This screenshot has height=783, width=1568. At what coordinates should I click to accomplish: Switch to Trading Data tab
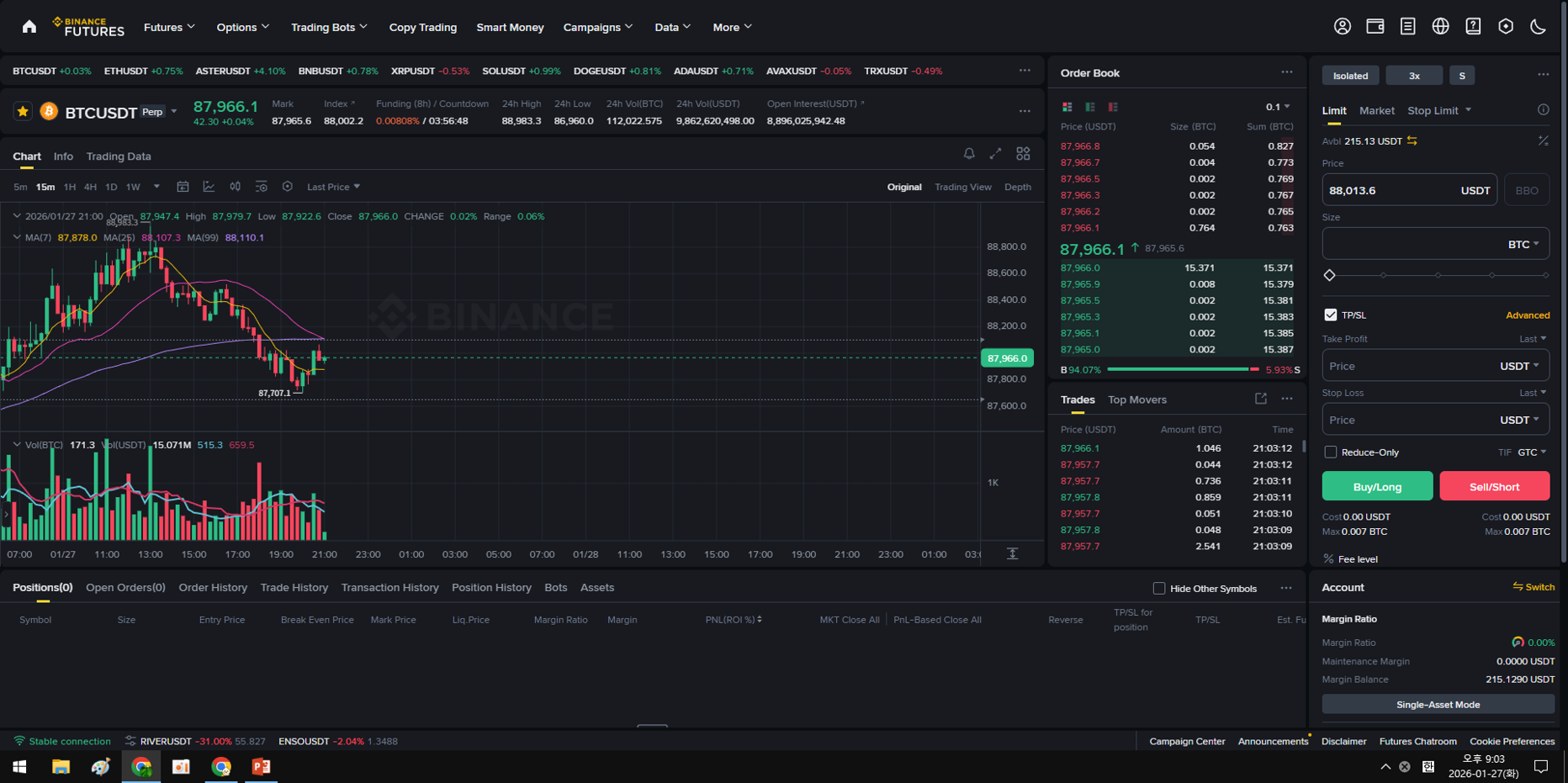click(119, 156)
